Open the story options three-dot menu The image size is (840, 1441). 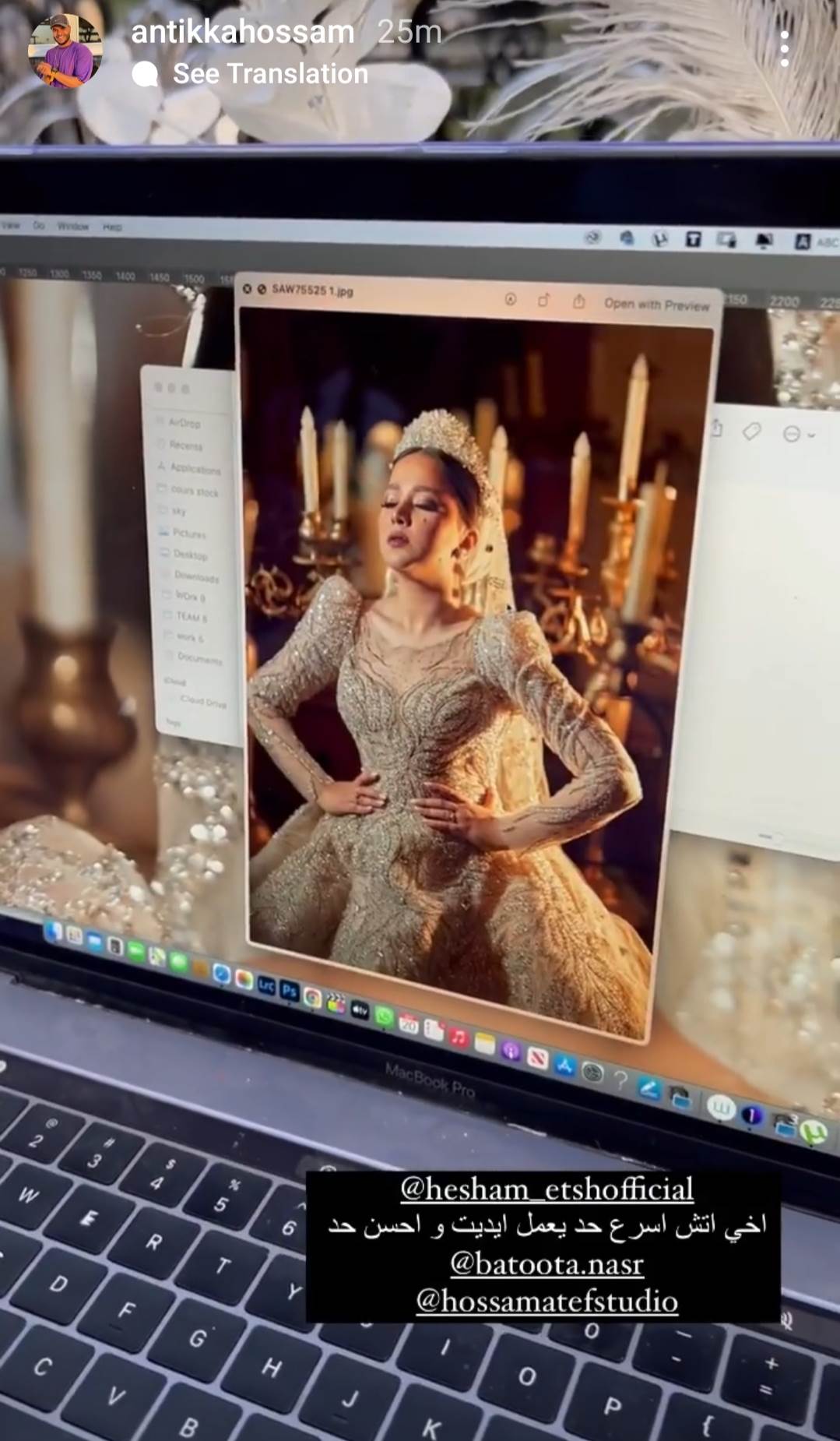coord(784,49)
